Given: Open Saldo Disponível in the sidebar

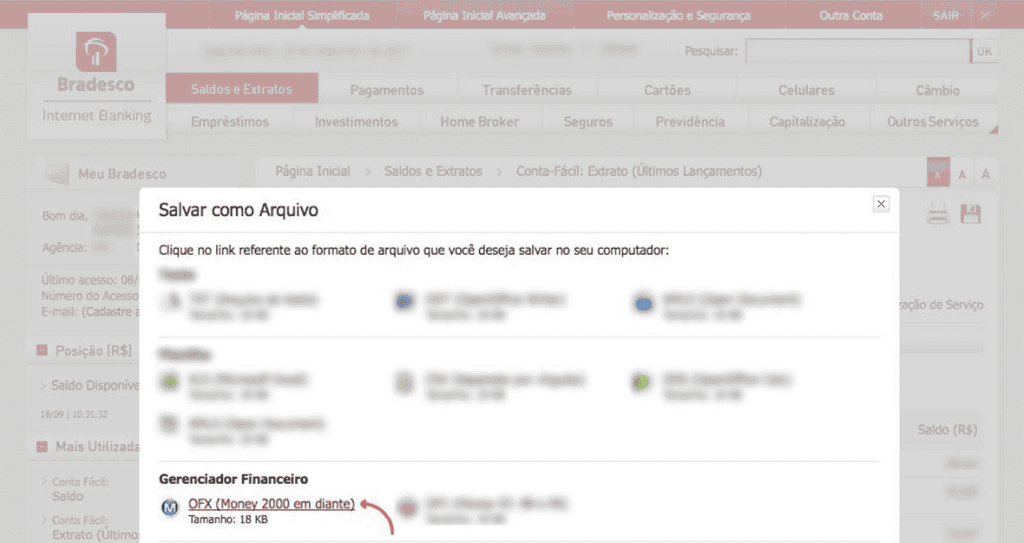Looking at the screenshot, I should pos(95,386).
